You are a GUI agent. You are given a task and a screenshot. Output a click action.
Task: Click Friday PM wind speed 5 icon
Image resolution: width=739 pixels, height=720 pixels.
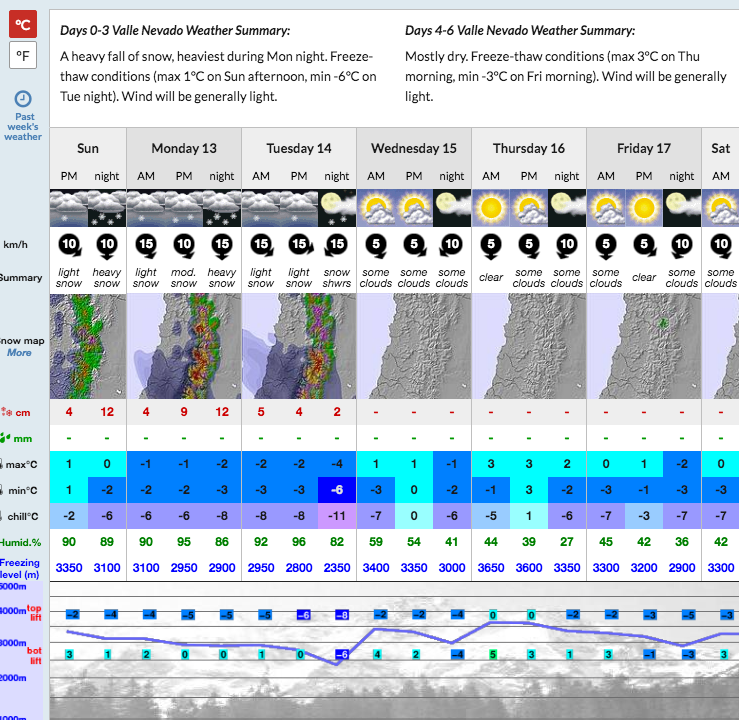click(644, 245)
